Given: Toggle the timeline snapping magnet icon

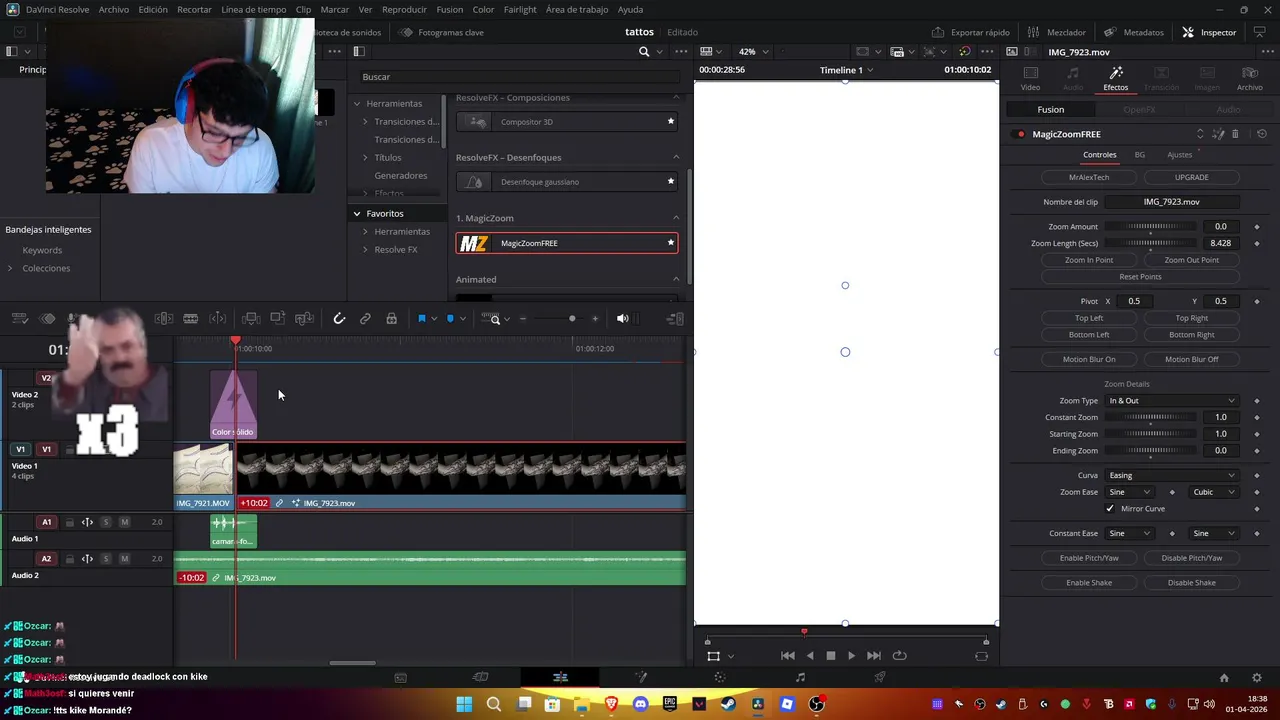Looking at the screenshot, I should 339,319.
